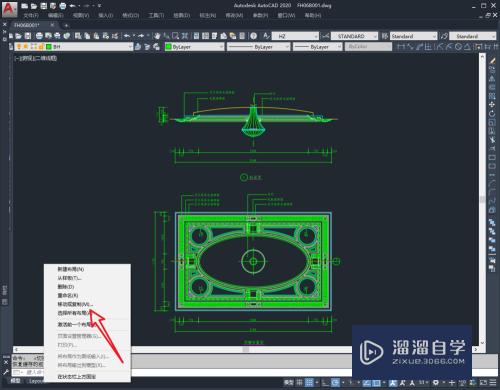Screen dimensions: 500x390
Task: Choose 移动或复制(M) in context menu
Action: pyautogui.click(x=75, y=304)
